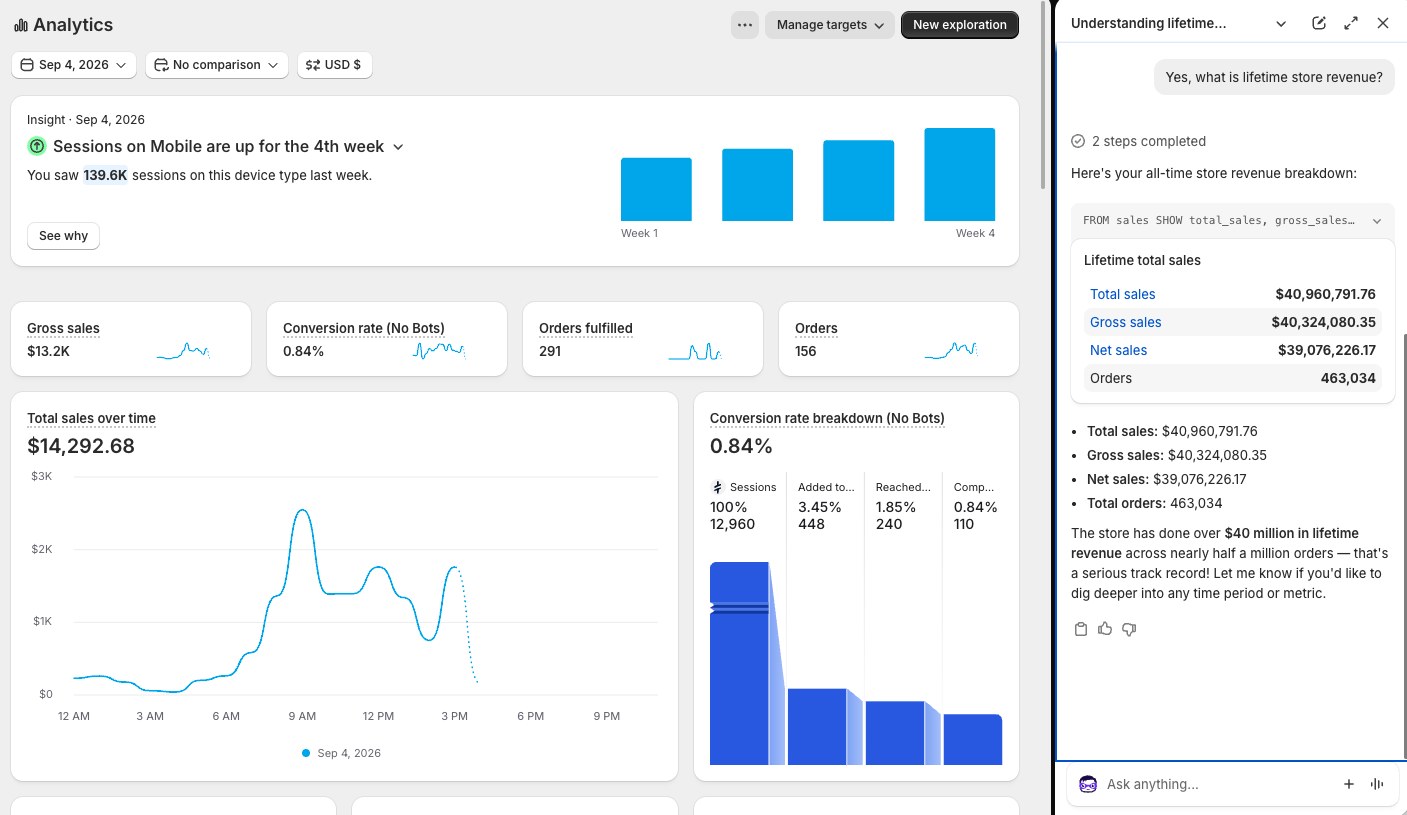Open Conversion rate breakdown (No Bots) report

(827, 418)
